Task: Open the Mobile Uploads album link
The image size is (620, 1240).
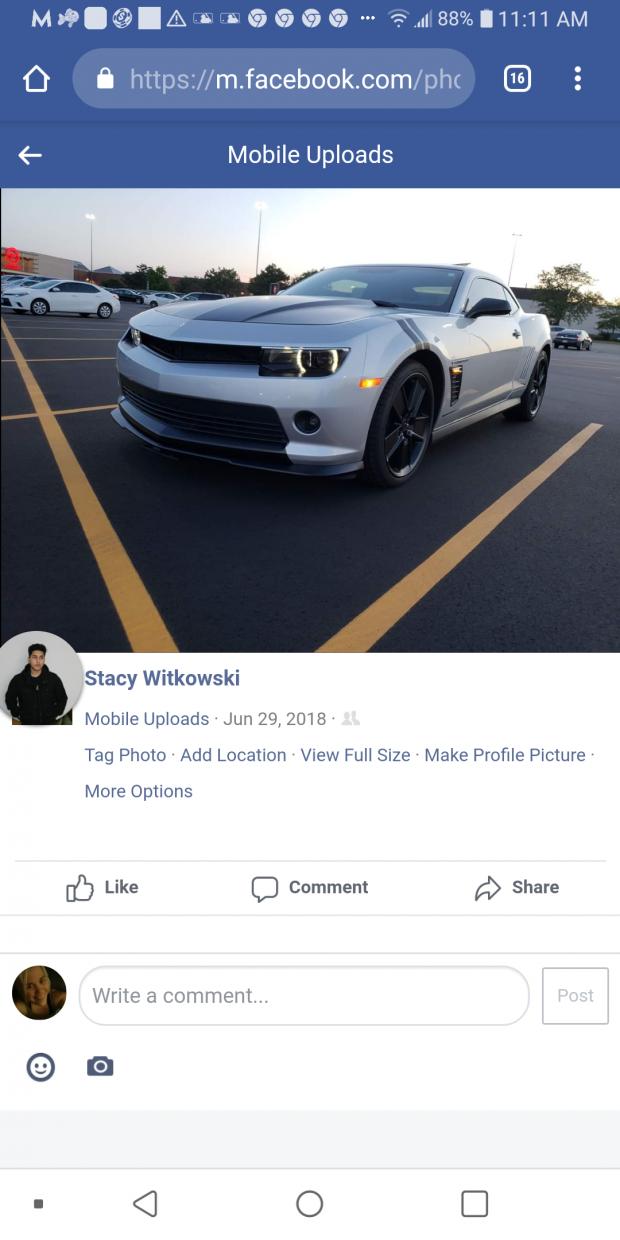Action: coord(147,719)
